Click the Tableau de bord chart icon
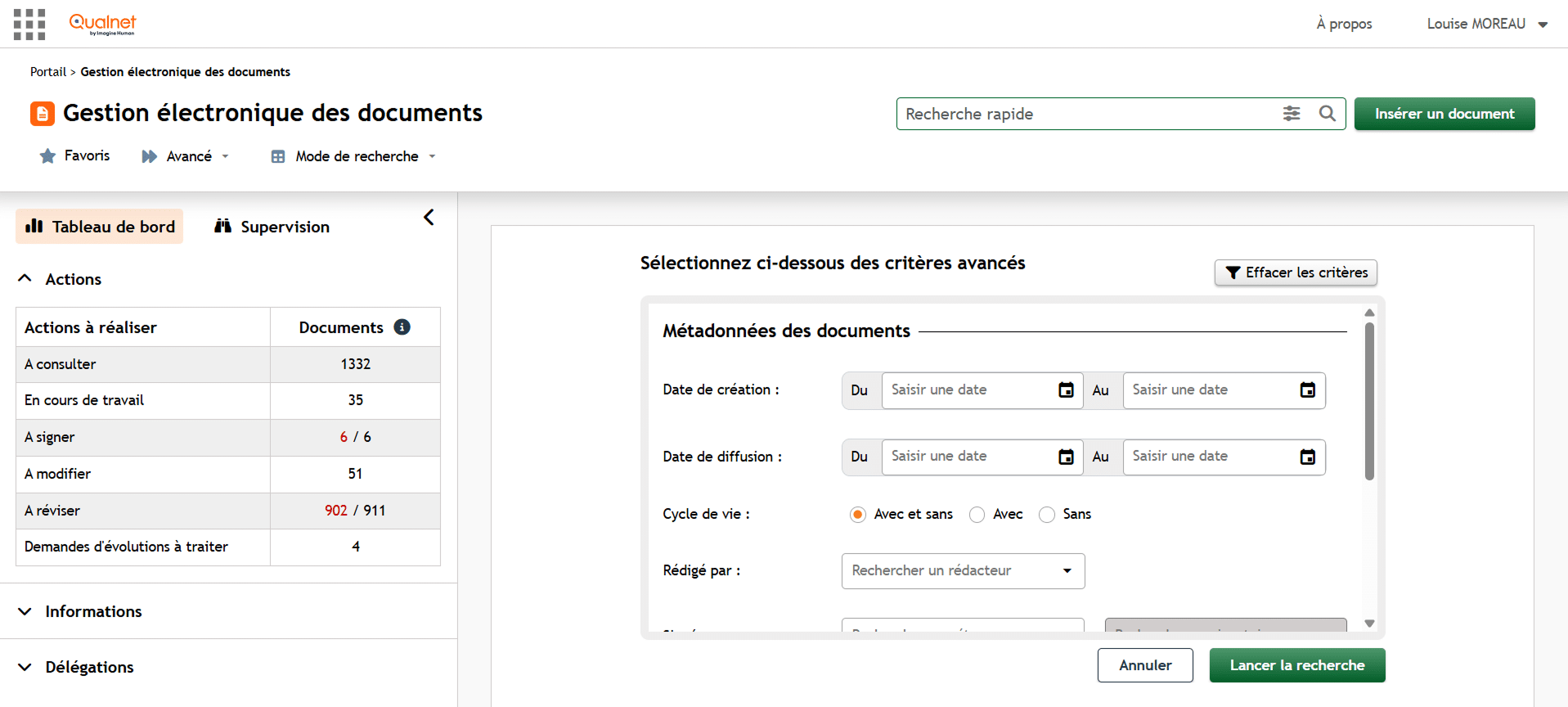Viewport: 1568px width, 707px height. (x=34, y=226)
